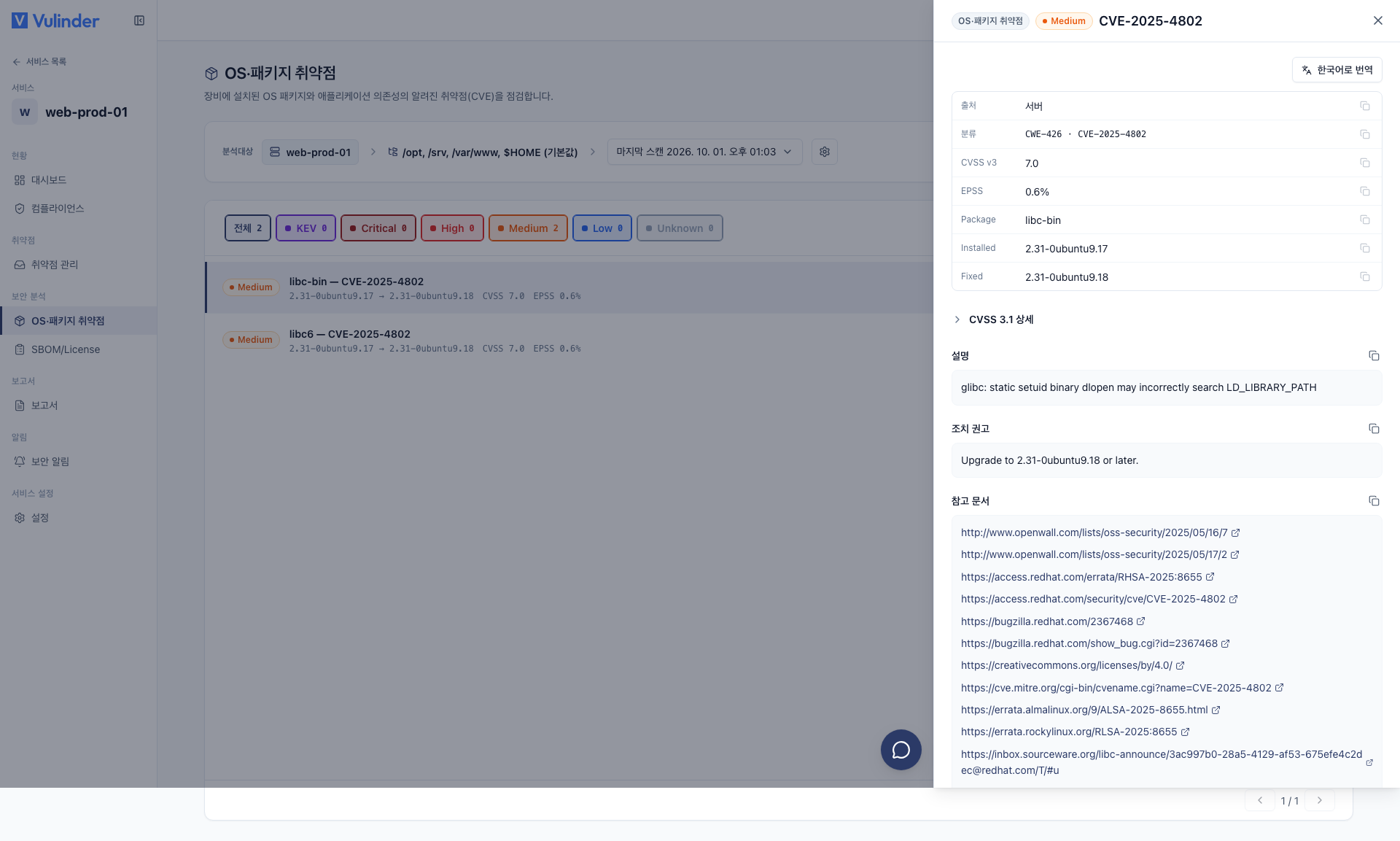Screen dimensions: 1400x841
Task: Filter by Low severity
Action: [x=602, y=228]
